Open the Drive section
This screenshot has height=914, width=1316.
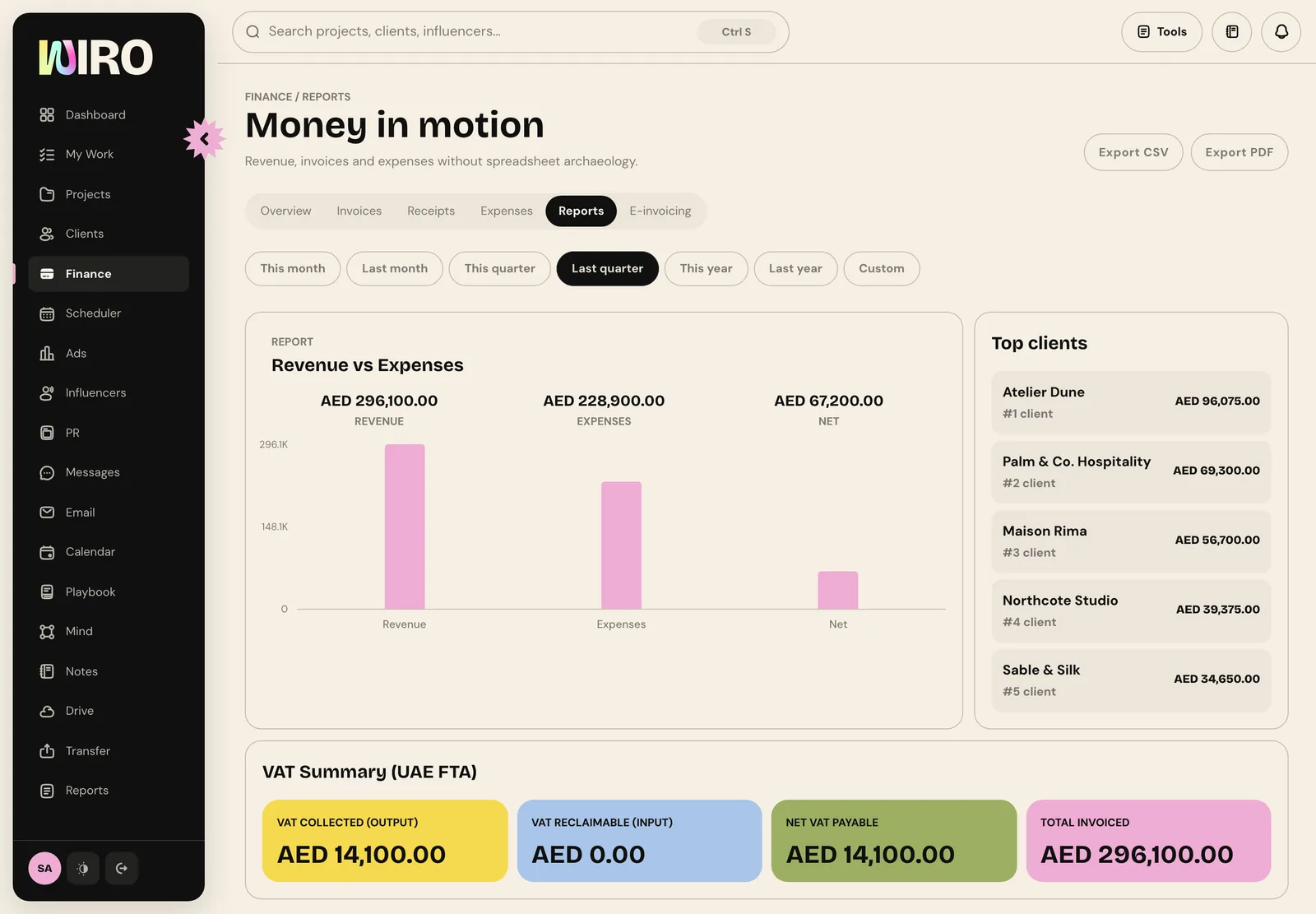click(x=109, y=711)
